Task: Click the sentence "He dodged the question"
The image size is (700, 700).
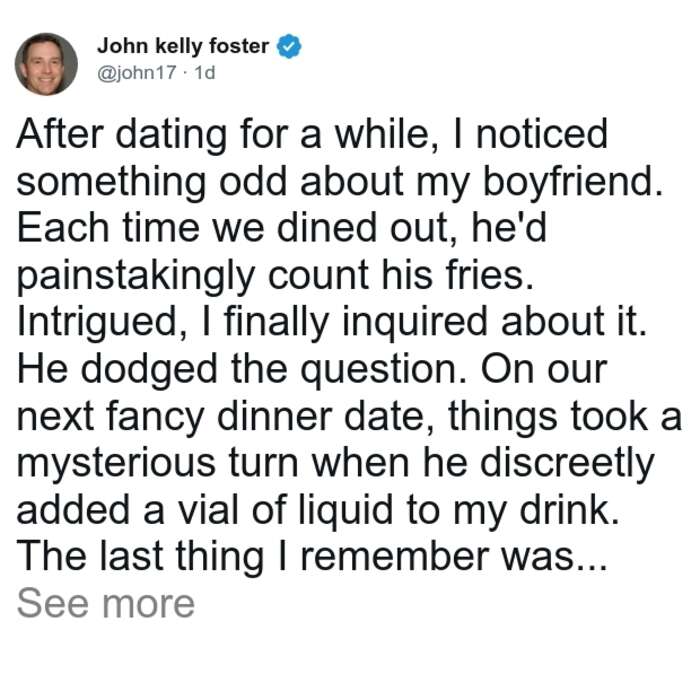Action: [x=237, y=370]
